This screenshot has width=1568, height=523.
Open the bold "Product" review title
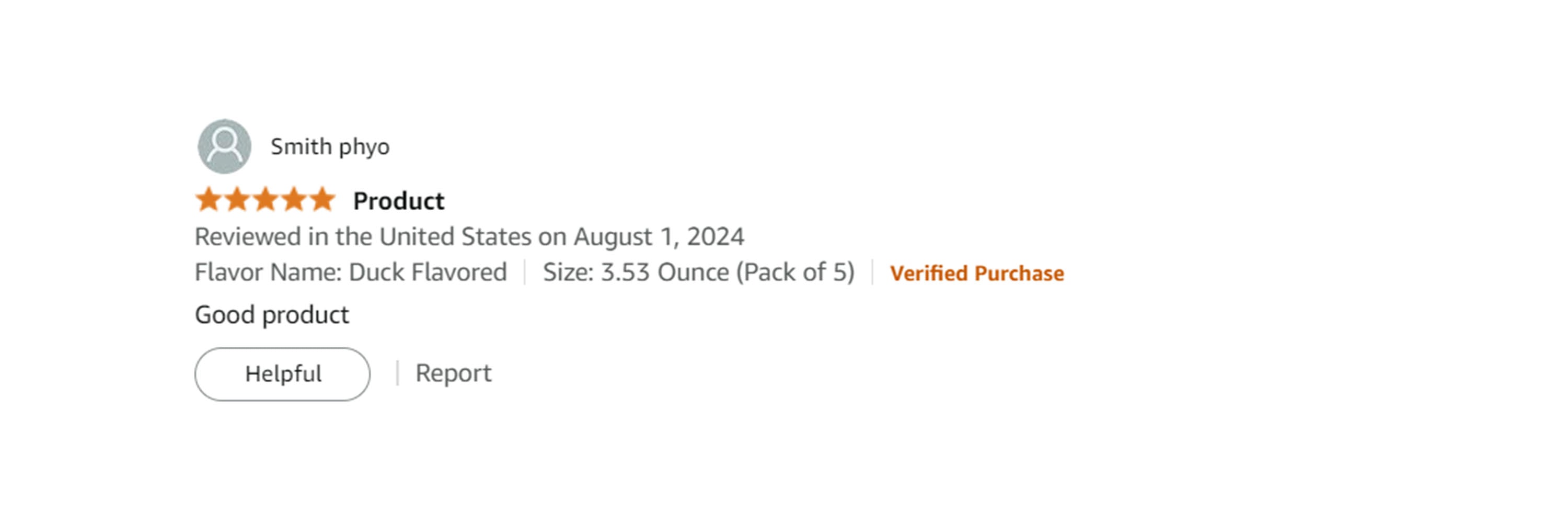[x=399, y=201]
